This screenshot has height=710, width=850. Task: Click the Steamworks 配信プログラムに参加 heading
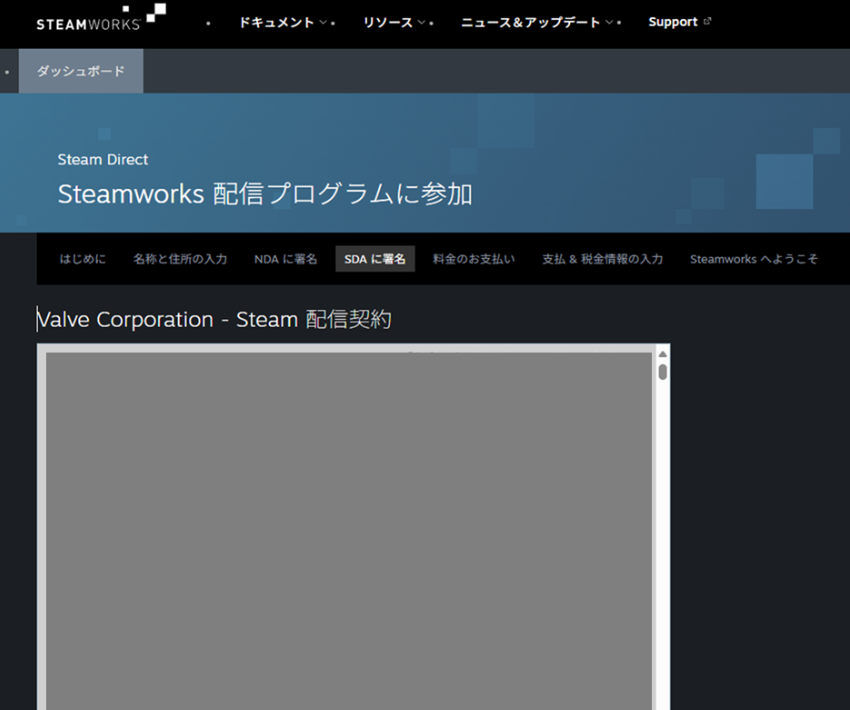(265, 194)
